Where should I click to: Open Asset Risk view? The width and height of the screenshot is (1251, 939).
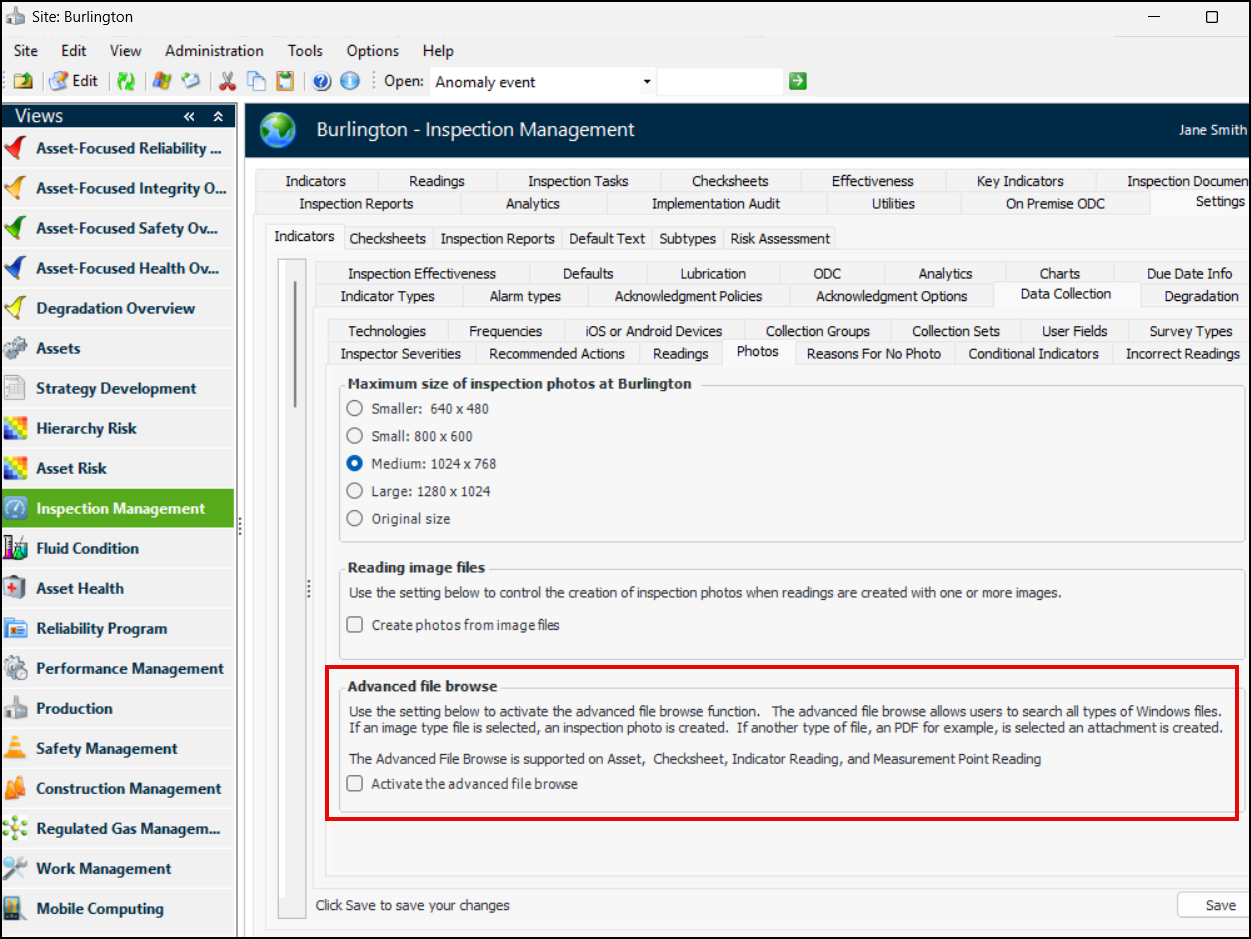coord(118,468)
